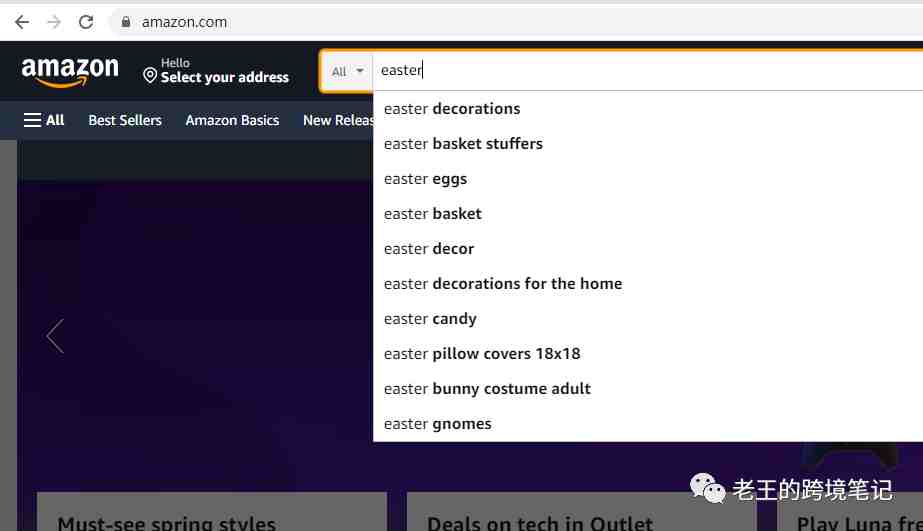Choose suggestion easter bunny costume adult

tap(648, 389)
